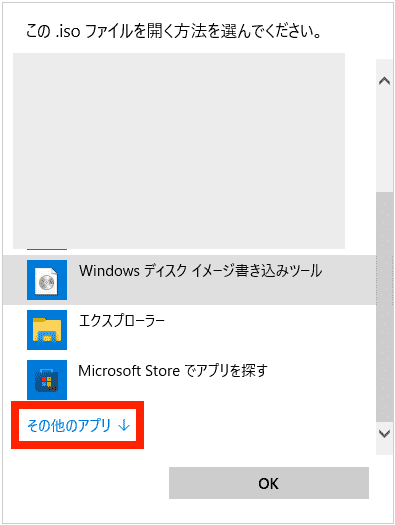Click the Microsoft Store bag icon
The height and width of the screenshot is (525, 395).
tap(47, 380)
